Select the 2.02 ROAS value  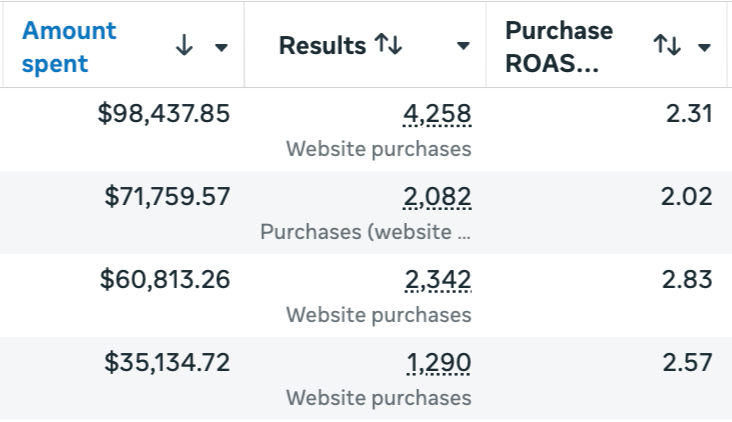point(687,196)
